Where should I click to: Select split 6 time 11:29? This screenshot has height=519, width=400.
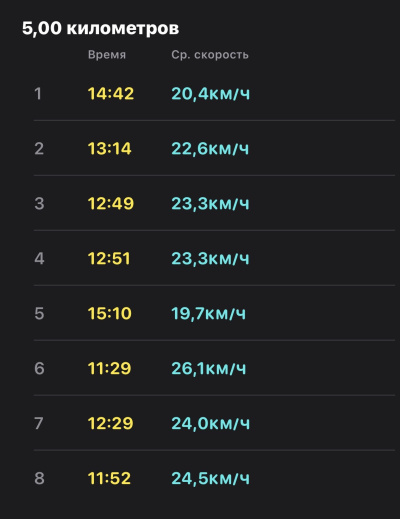[x=109, y=368]
